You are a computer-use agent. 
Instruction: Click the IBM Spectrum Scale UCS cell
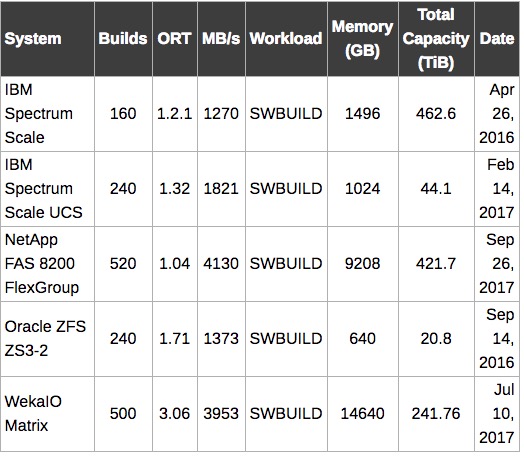click(x=47, y=189)
